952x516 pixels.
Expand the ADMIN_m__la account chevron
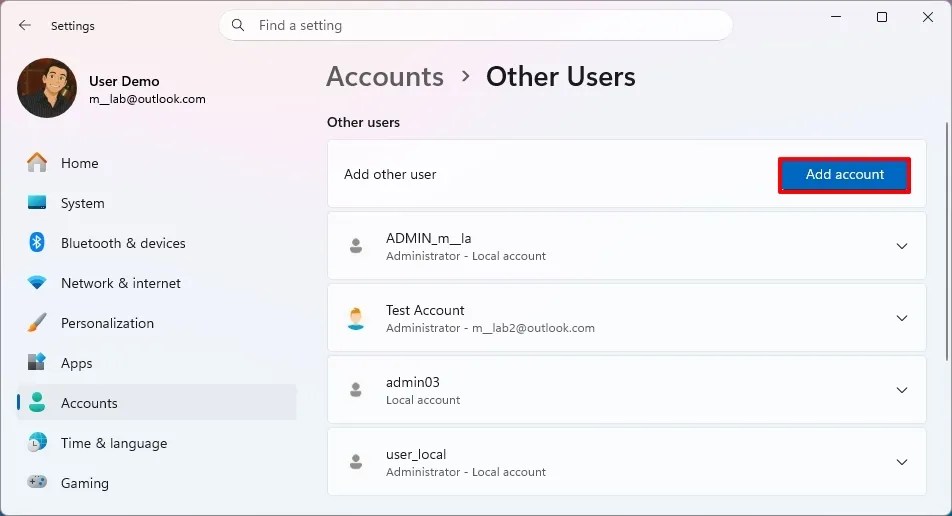(902, 246)
